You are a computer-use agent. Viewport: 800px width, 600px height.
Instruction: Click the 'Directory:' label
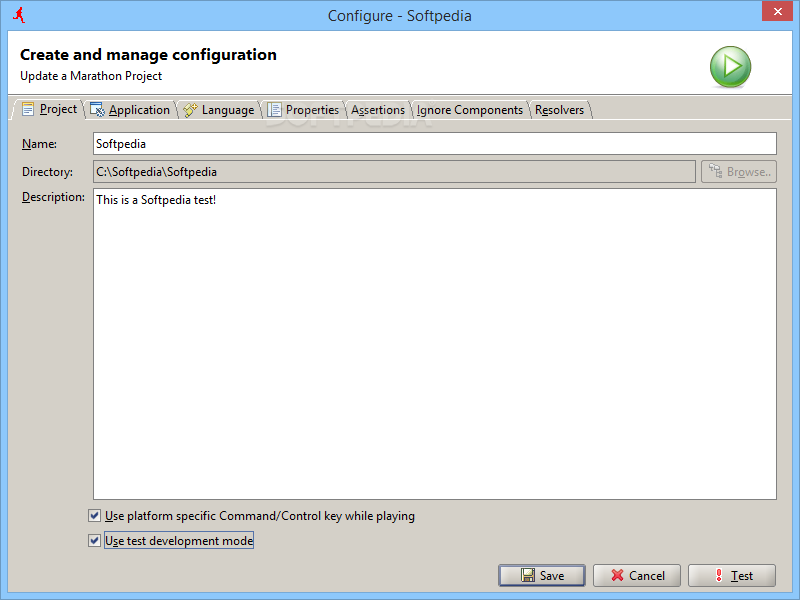(47, 172)
